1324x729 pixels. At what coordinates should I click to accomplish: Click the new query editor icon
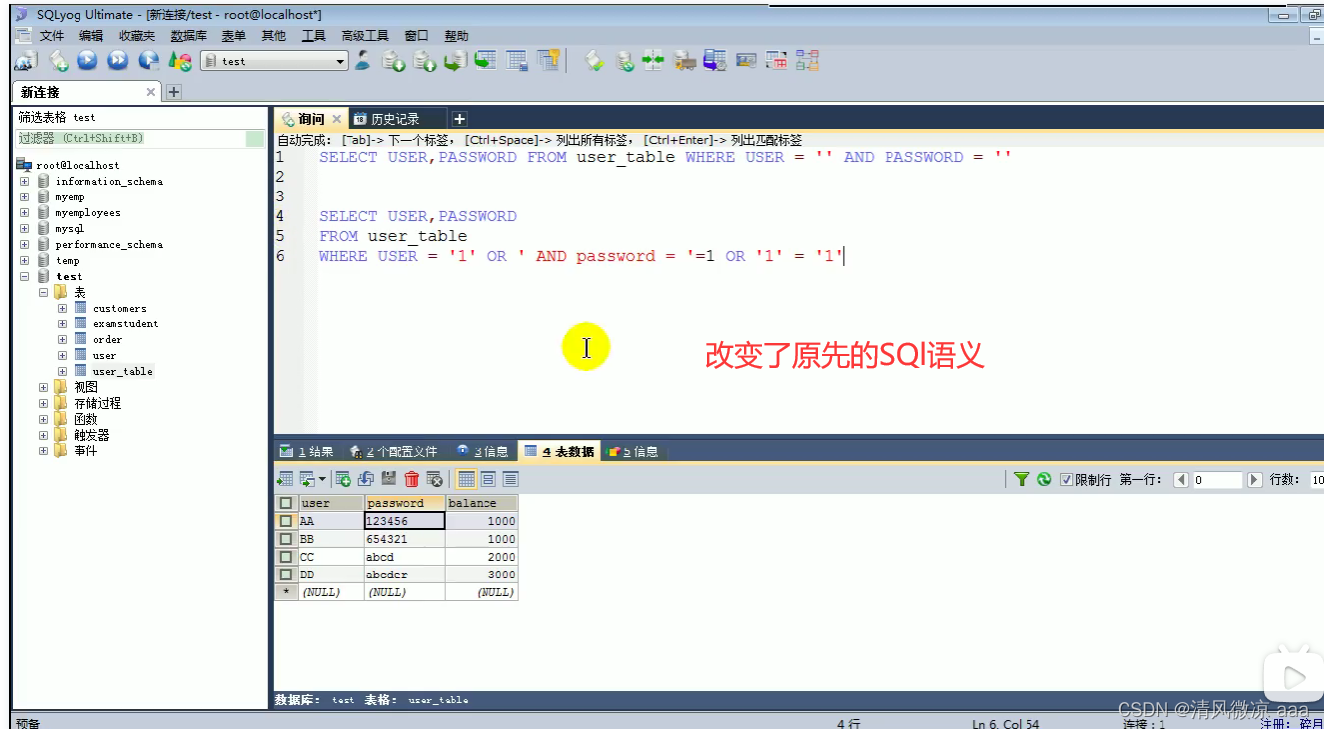(x=59, y=61)
